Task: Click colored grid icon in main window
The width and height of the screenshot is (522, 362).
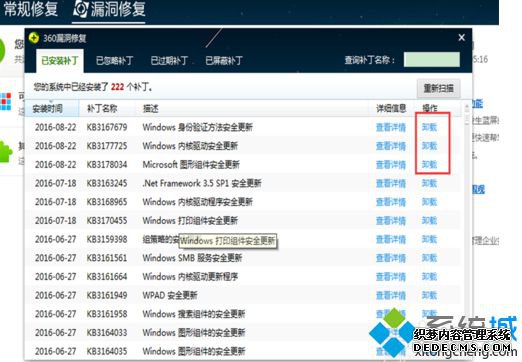Action: pyautogui.click(x=5, y=101)
